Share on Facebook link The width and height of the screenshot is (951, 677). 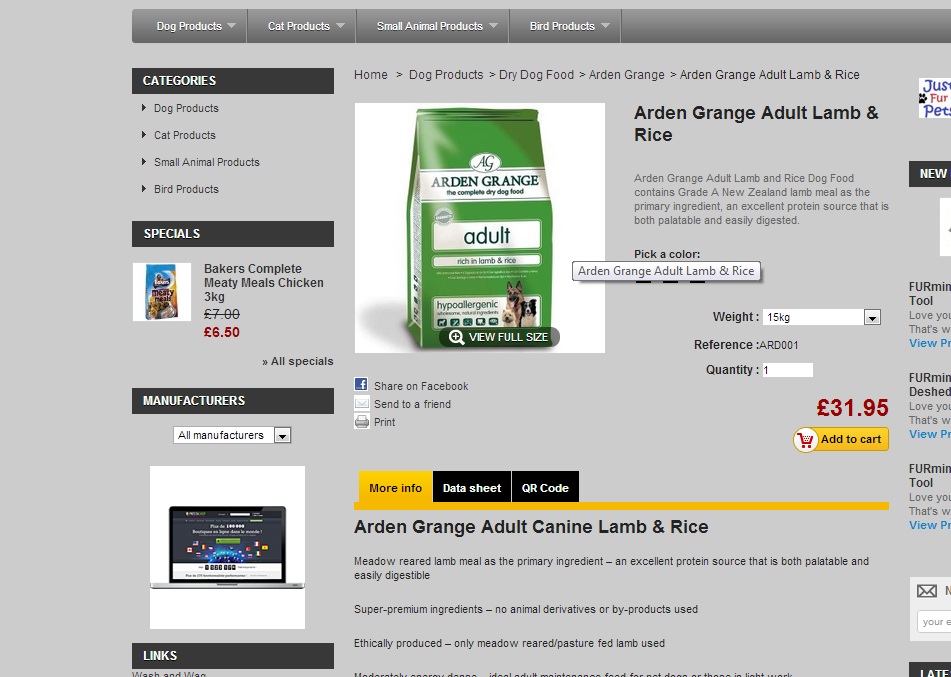coord(421,386)
